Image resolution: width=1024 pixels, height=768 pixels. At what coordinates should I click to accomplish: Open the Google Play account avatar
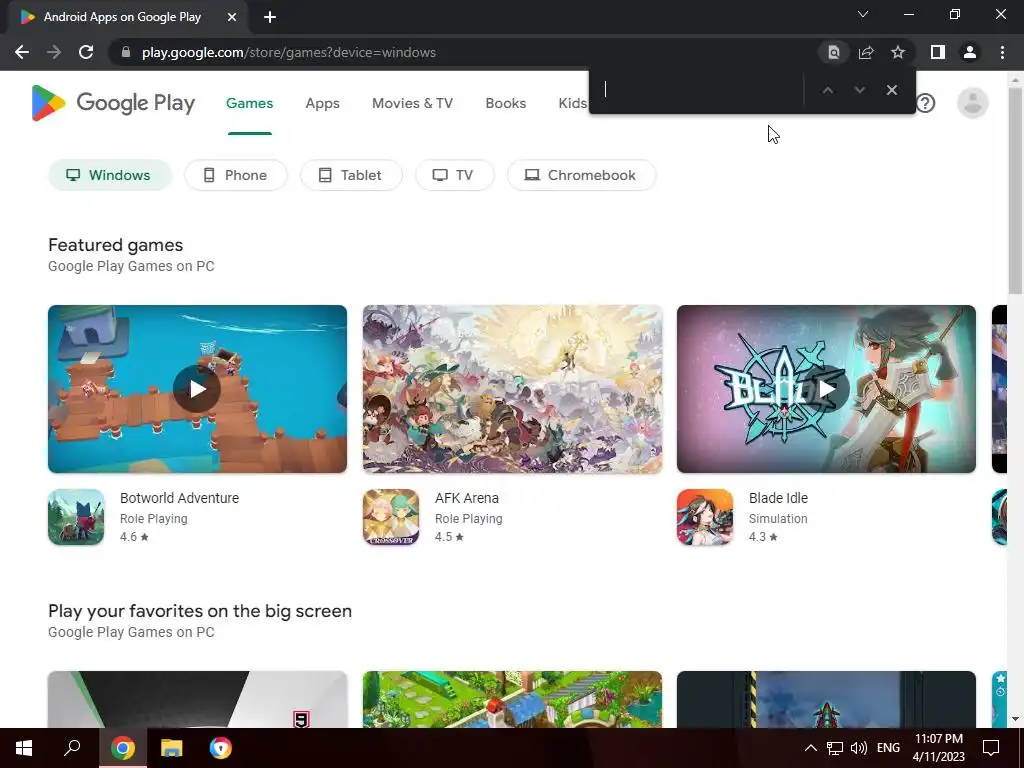tap(972, 103)
